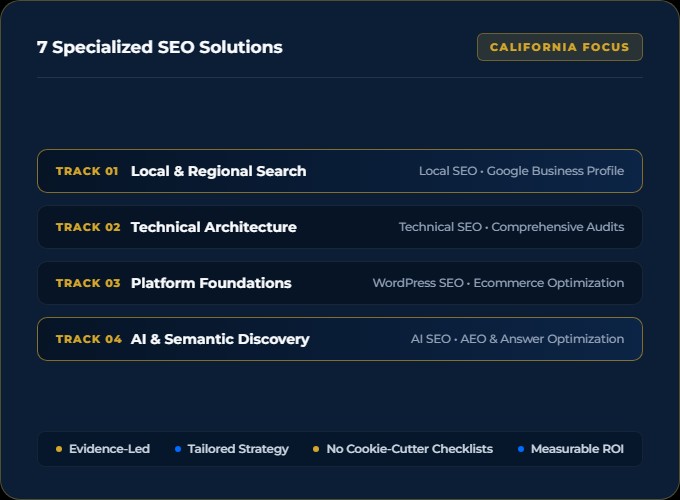
Task: Click 'Technical SEO · Comprehensive Audits' text
Action: pos(511,227)
